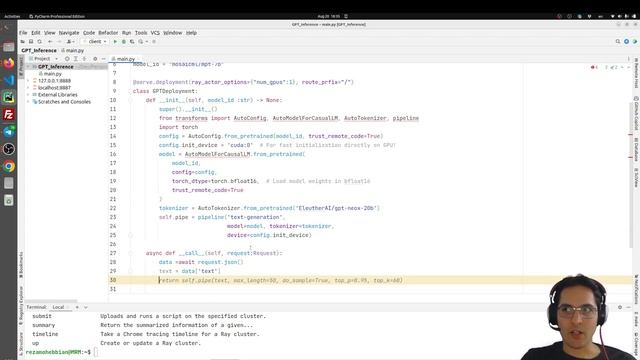Open the user account dropdown in toolbar
This screenshot has width=640, height=360.
[70, 42]
